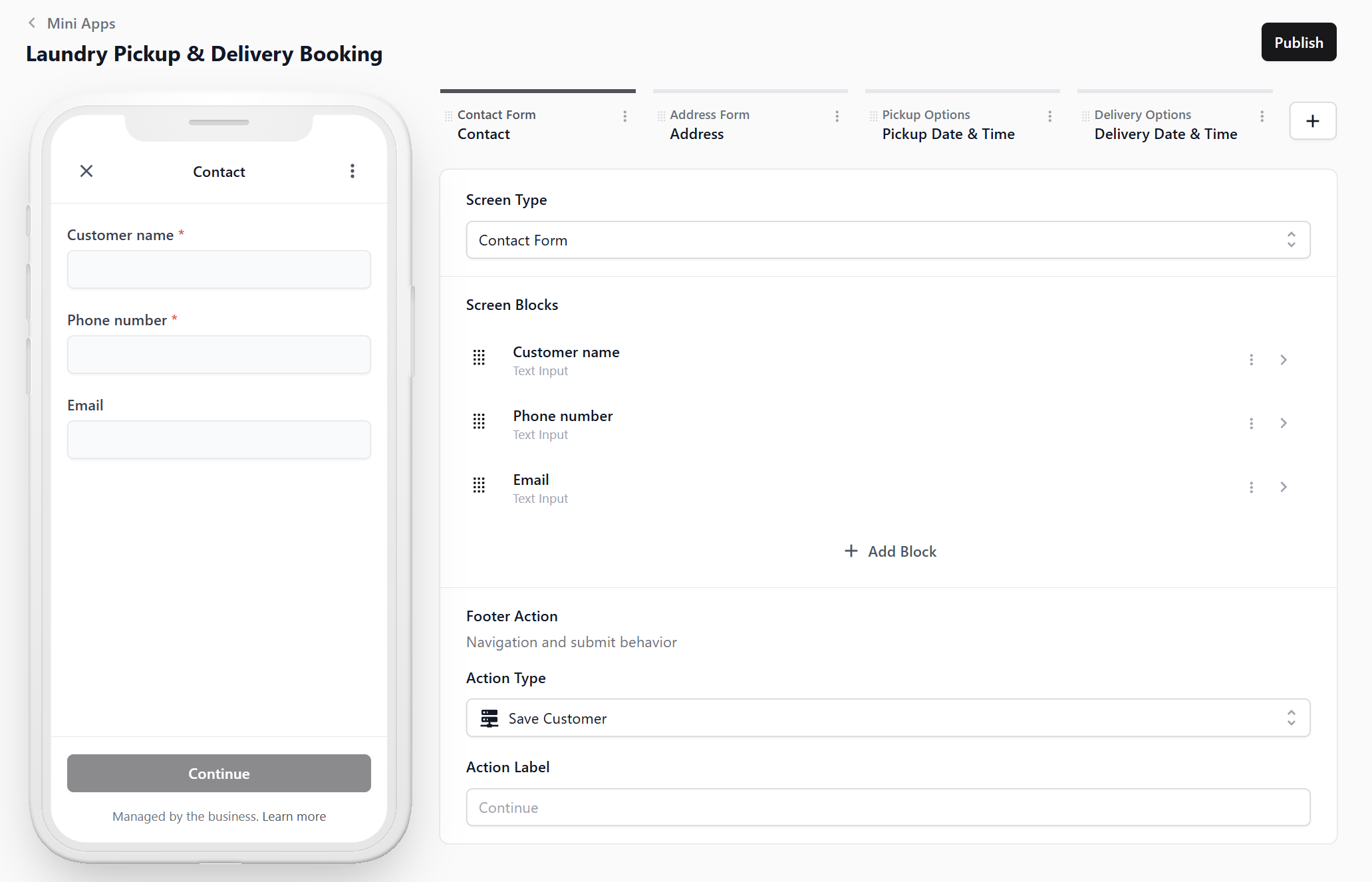Switch to the Address screen tab
Image resolution: width=1372 pixels, height=882 pixels.
(x=696, y=134)
